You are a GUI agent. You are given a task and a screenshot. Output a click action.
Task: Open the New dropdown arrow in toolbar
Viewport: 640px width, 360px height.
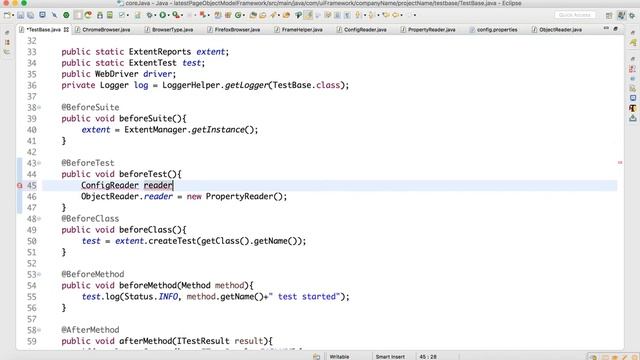coord(13,16)
